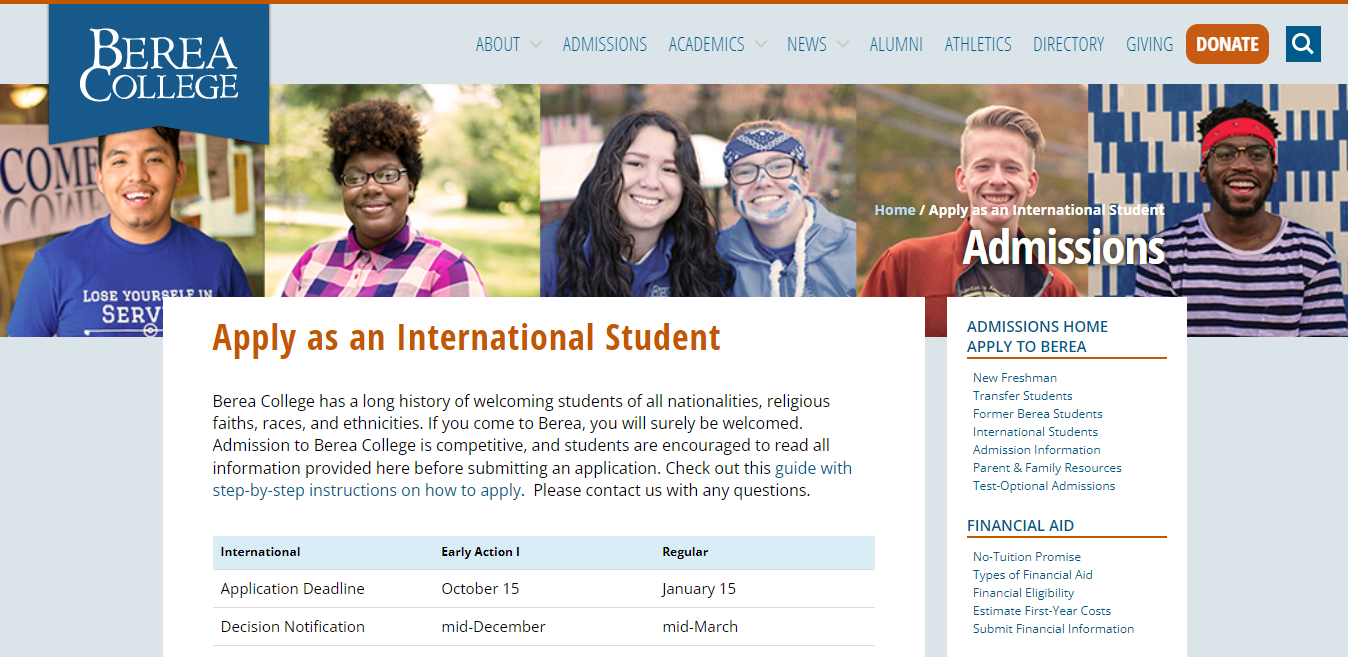Open the Former Berea Students link
Screen dimensions: 1348x657
[x=1038, y=414]
